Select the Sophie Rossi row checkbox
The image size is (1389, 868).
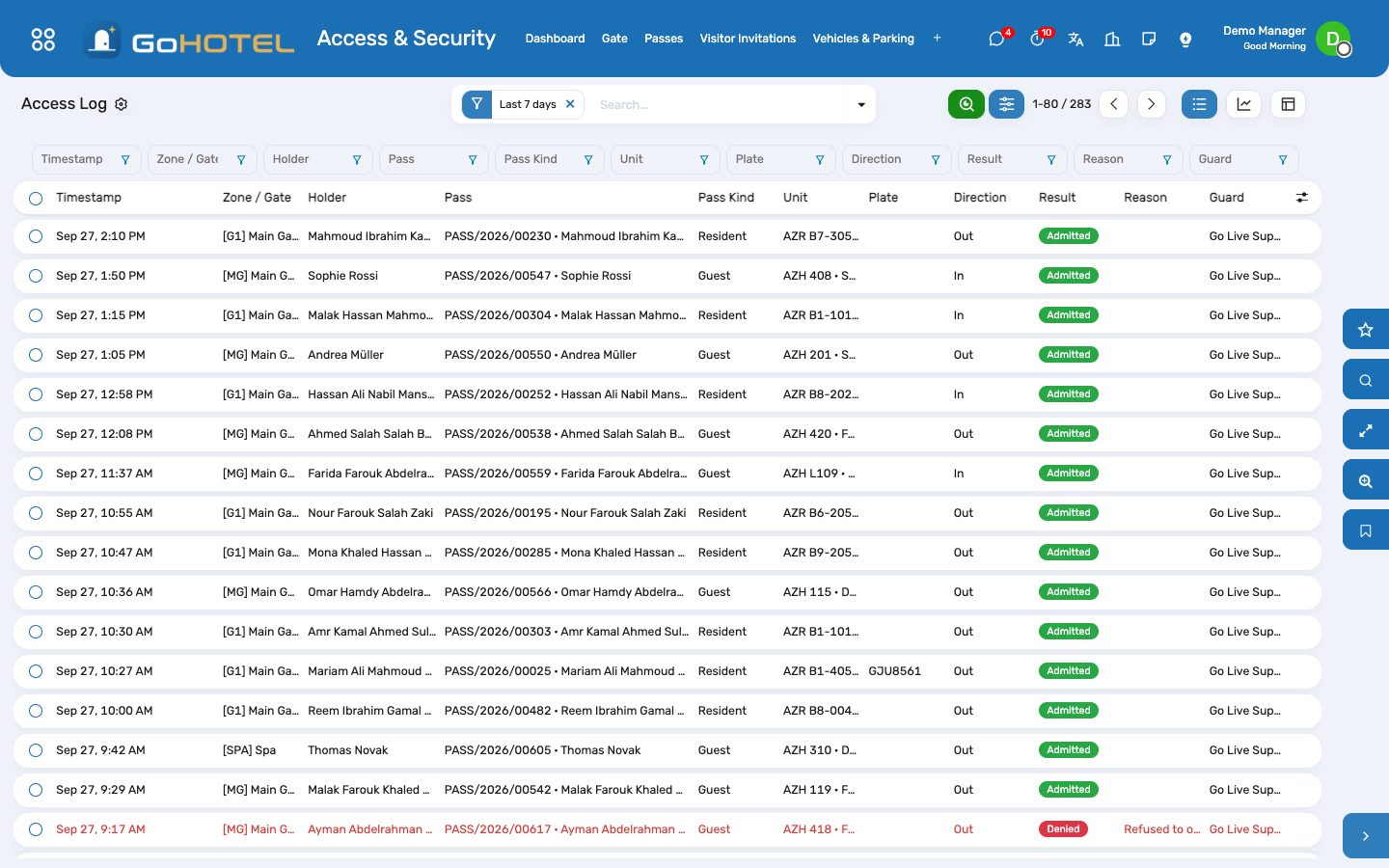pos(36,276)
